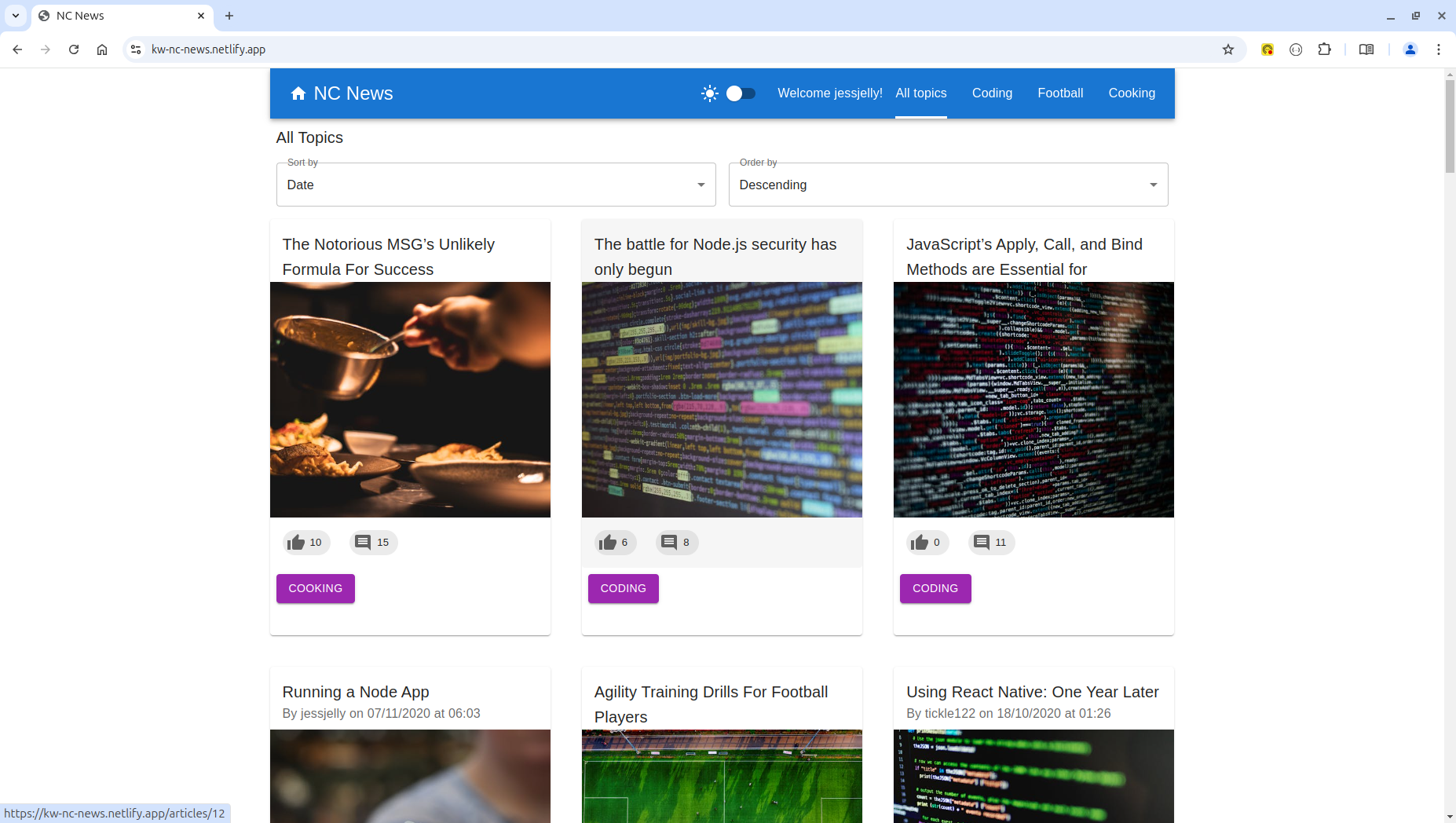Click comments icon on JavaScript Apply article
Image resolution: width=1456 pixels, height=823 pixels.
click(x=982, y=543)
